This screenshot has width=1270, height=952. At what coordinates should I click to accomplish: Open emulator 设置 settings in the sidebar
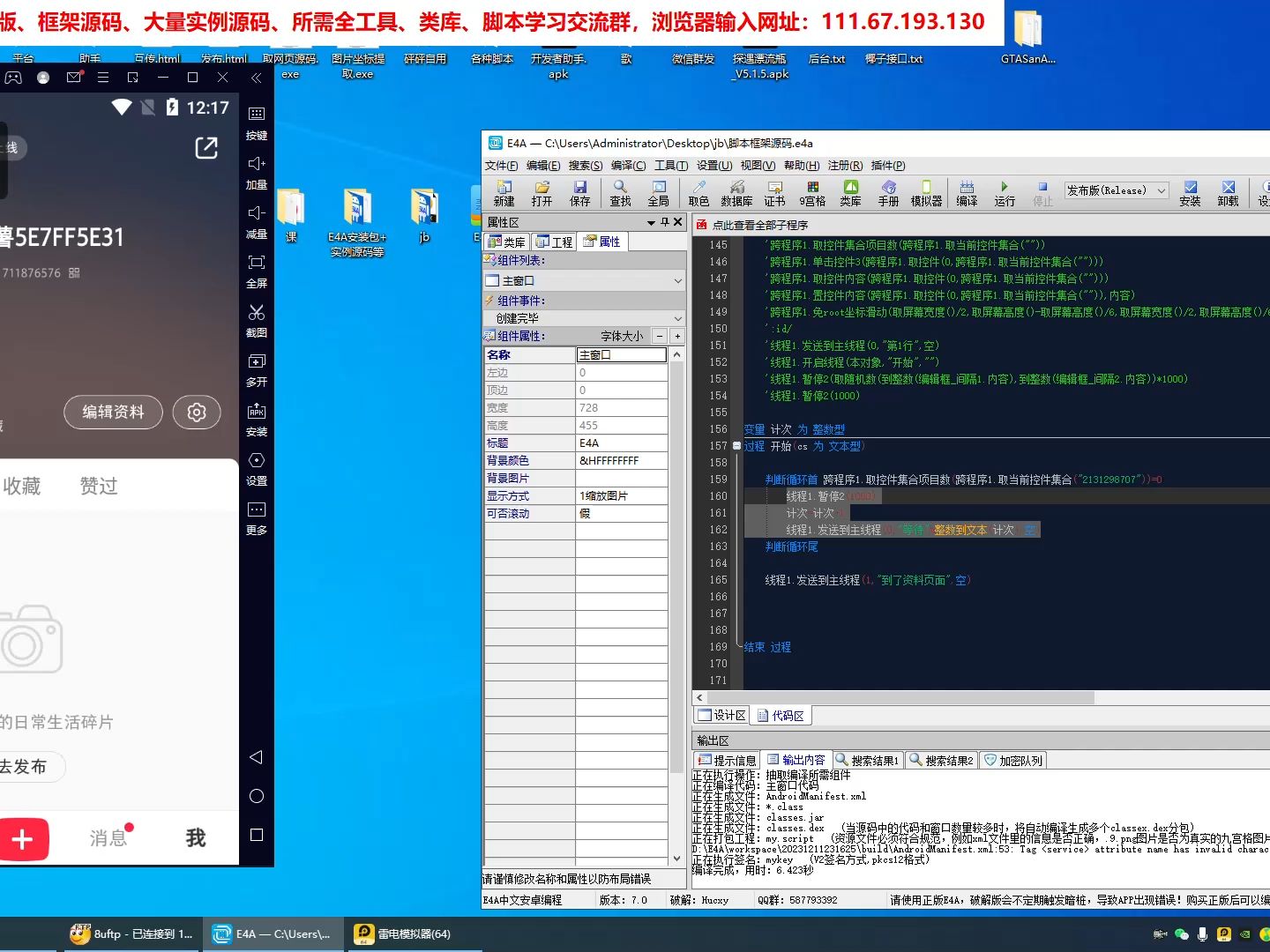[x=257, y=467]
